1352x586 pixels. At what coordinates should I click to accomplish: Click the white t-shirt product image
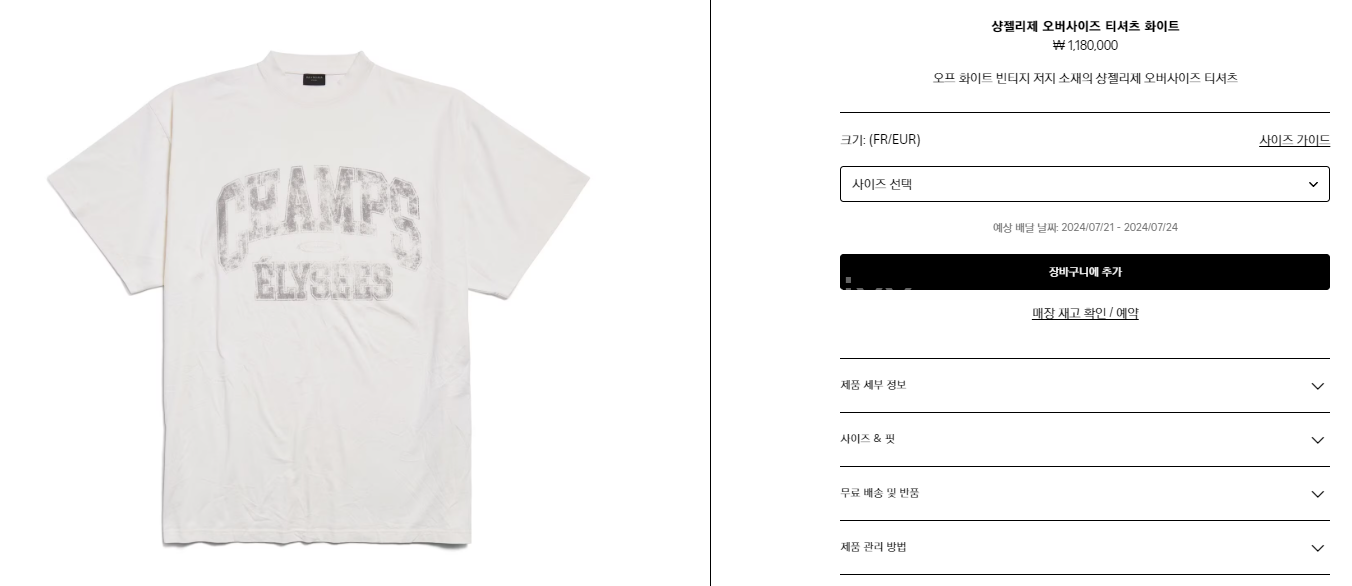(318, 298)
